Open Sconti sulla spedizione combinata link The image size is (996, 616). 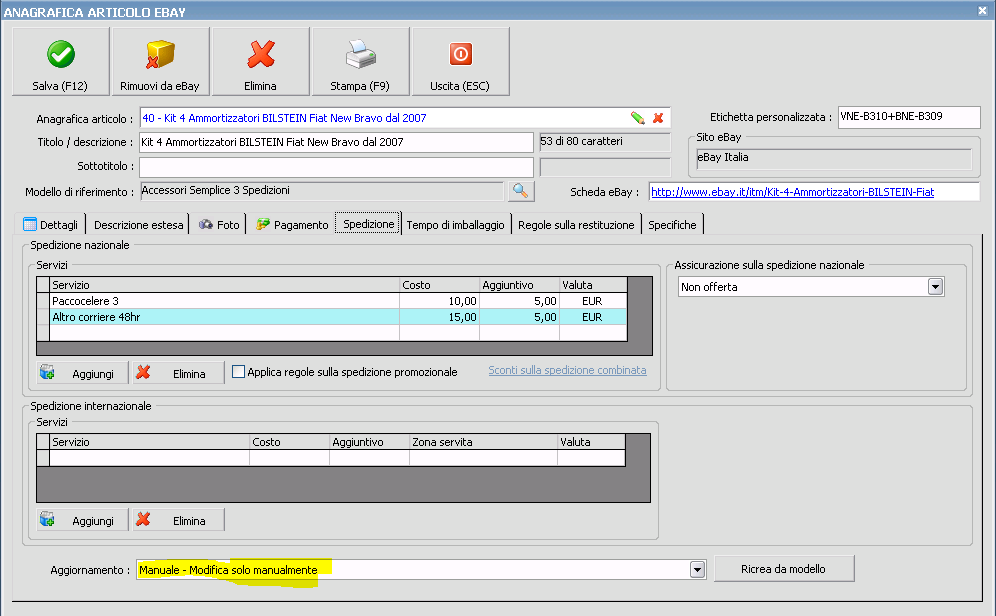click(567, 370)
